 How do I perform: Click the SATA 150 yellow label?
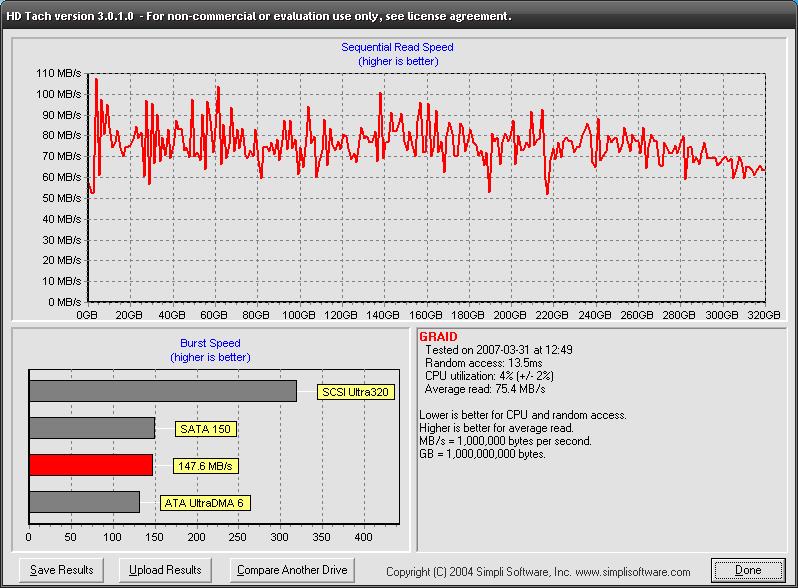[205, 429]
